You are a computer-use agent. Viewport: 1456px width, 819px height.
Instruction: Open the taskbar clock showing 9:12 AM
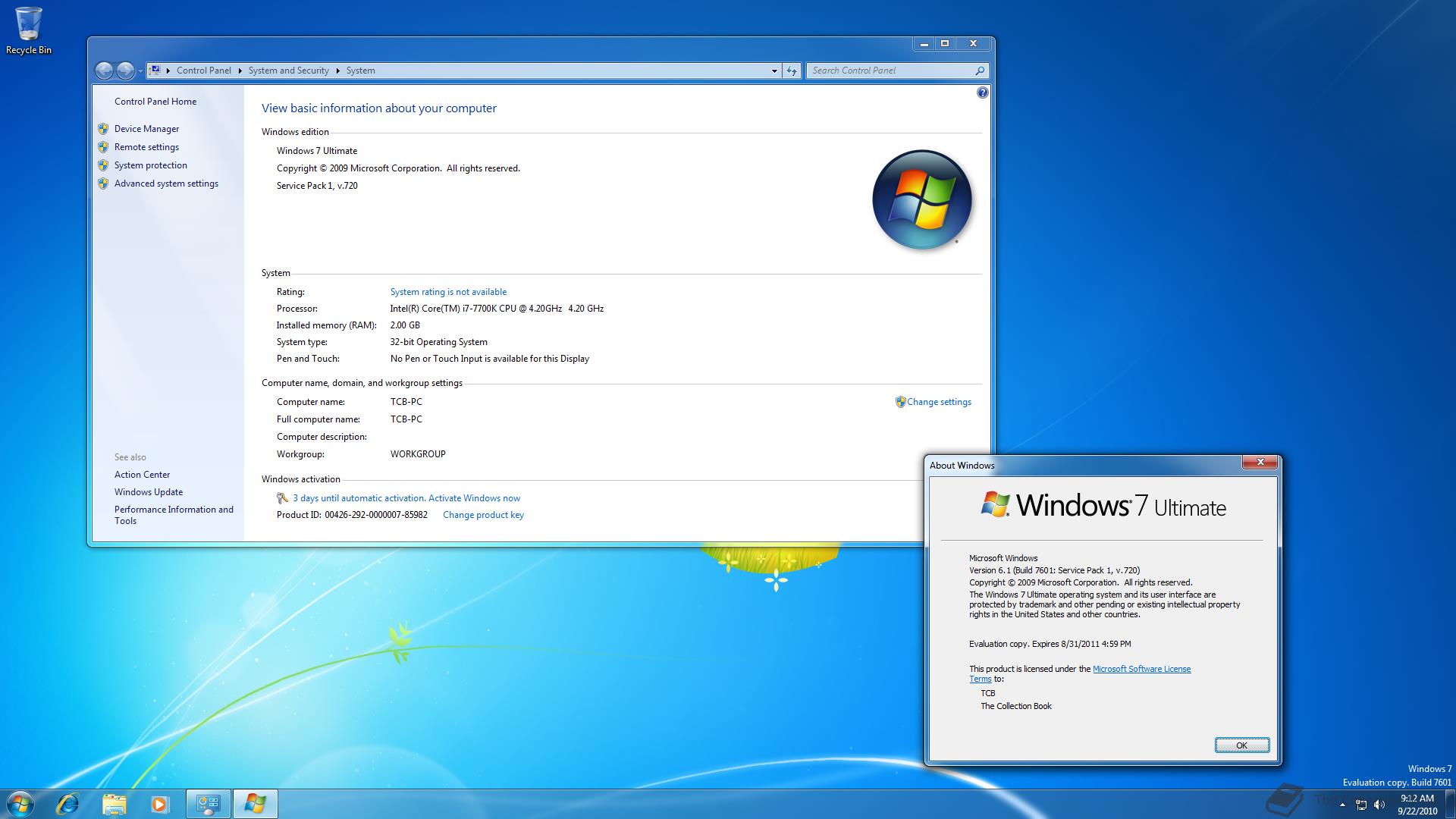(1417, 804)
